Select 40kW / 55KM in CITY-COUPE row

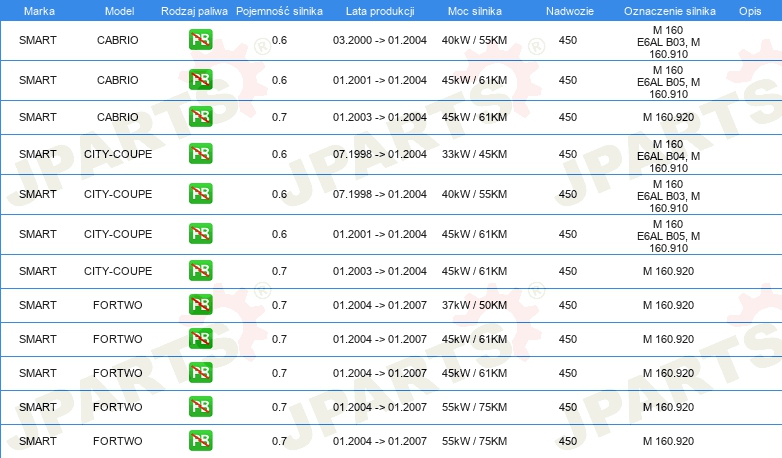tap(474, 194)
